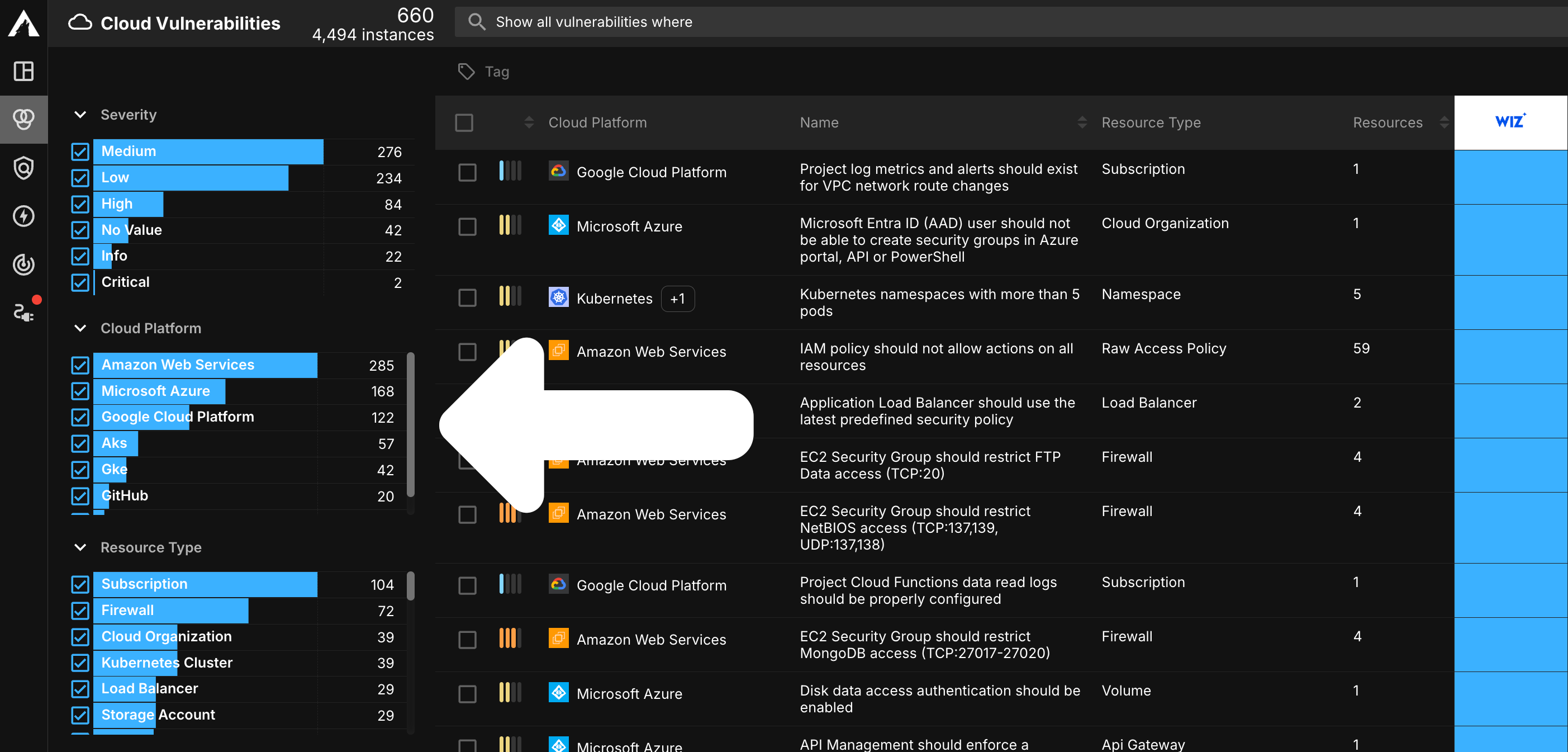This screenshot has height=752, width=1568.
Task: Click the Resource Type column header
Action: [1151, 122]
